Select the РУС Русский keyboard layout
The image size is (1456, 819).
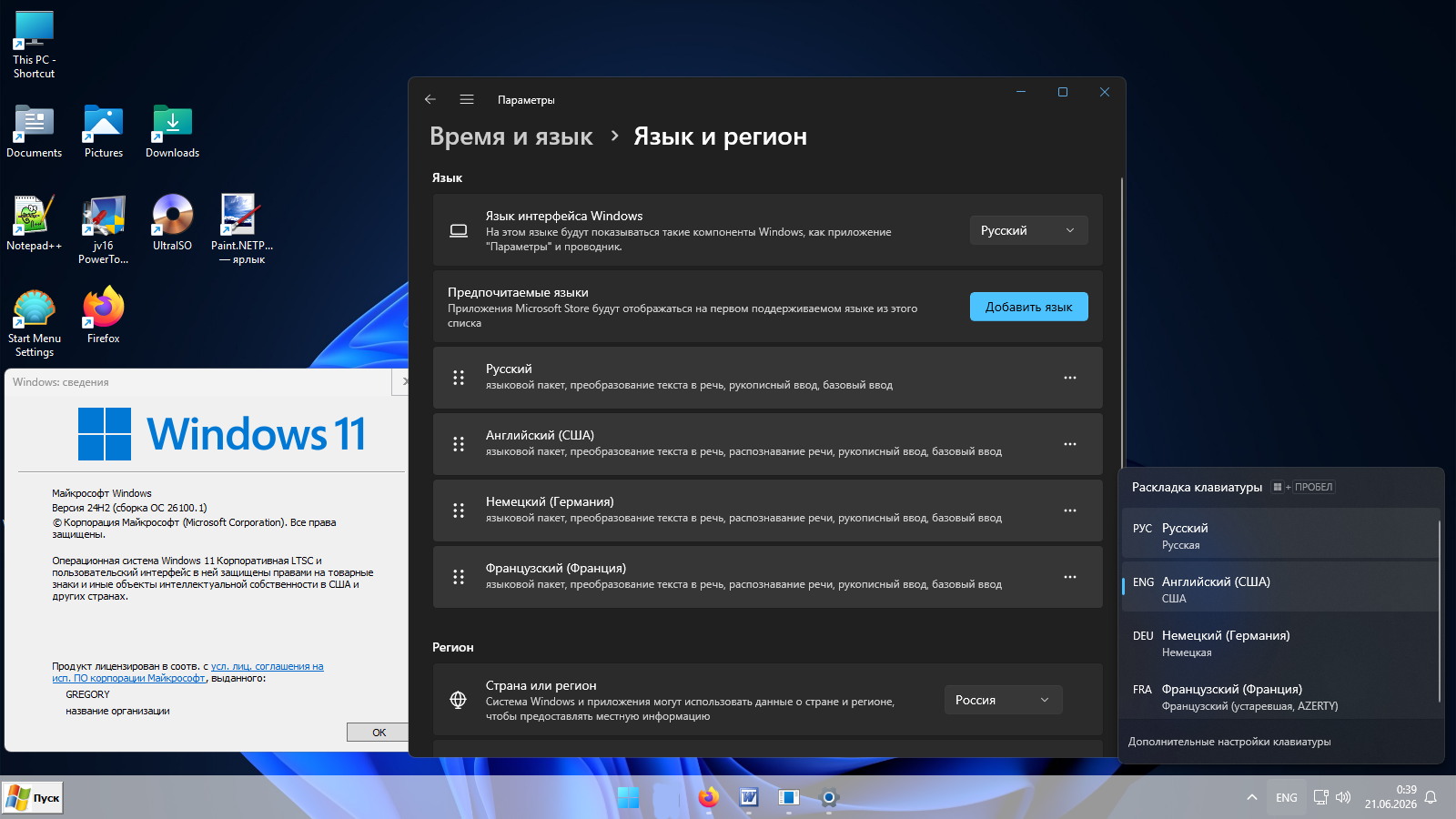pyautogui.click(x=1279, y=535)
